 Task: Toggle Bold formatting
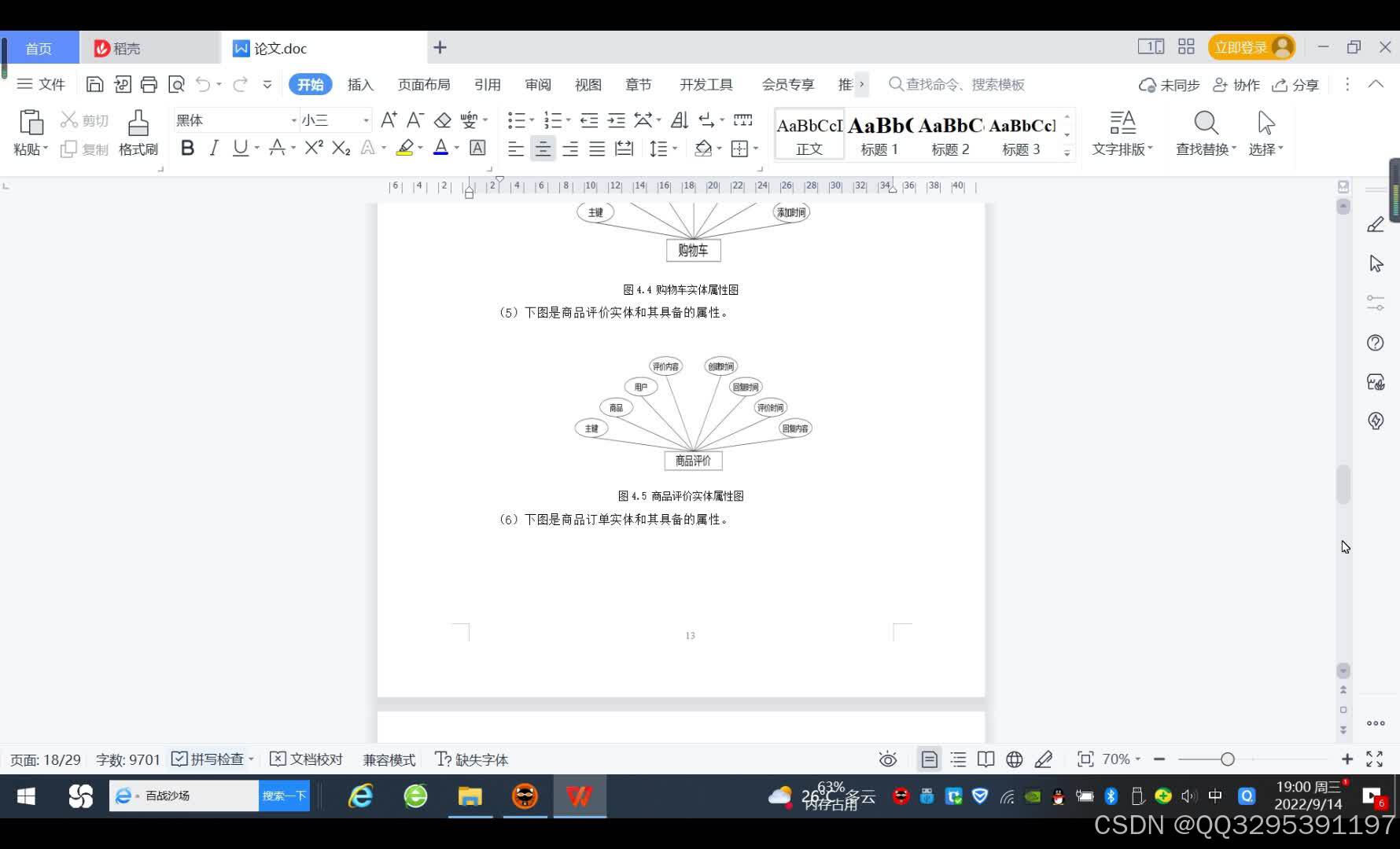tap(187, 147)
